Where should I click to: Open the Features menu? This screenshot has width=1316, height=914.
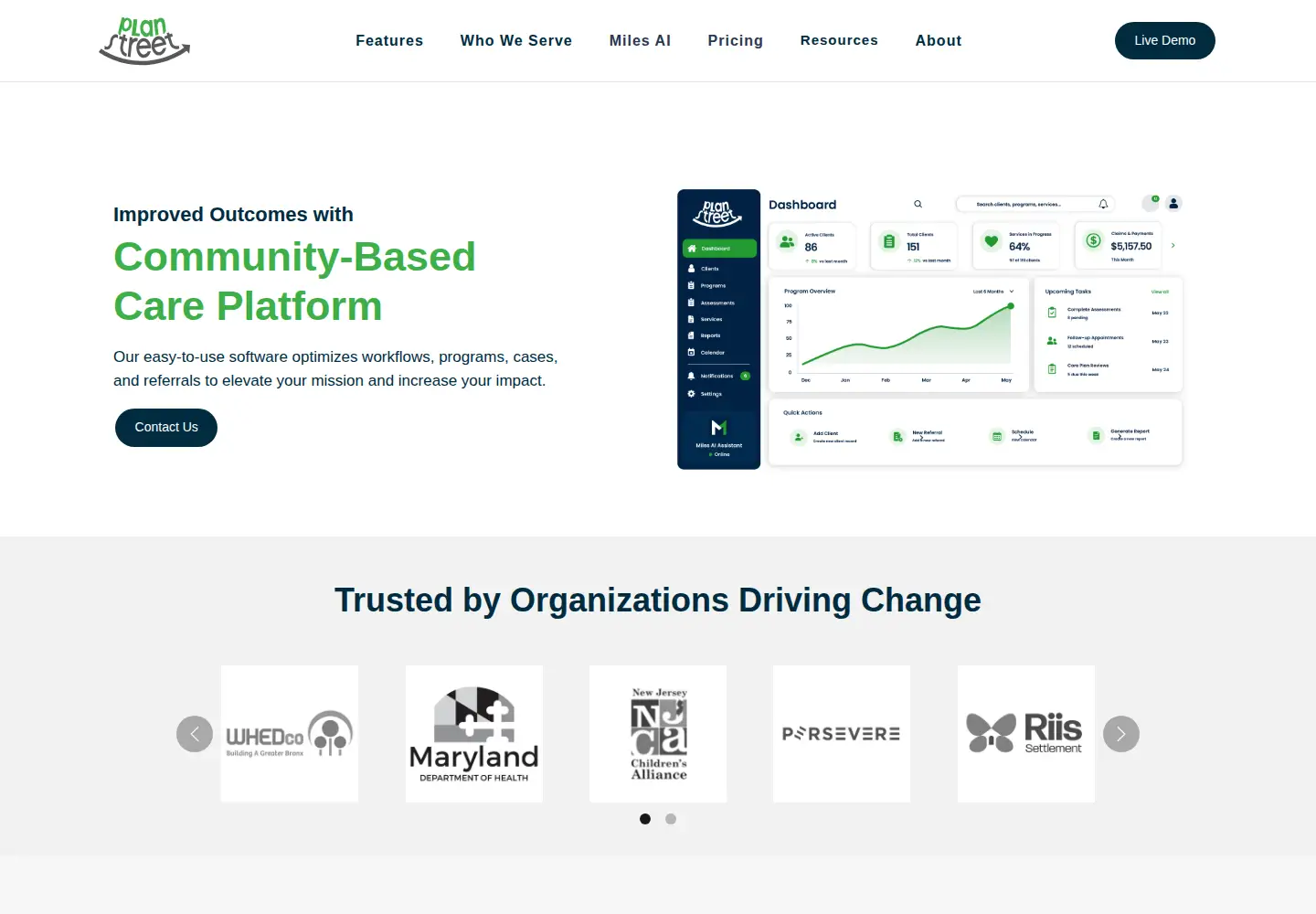[x=389, y=41]
